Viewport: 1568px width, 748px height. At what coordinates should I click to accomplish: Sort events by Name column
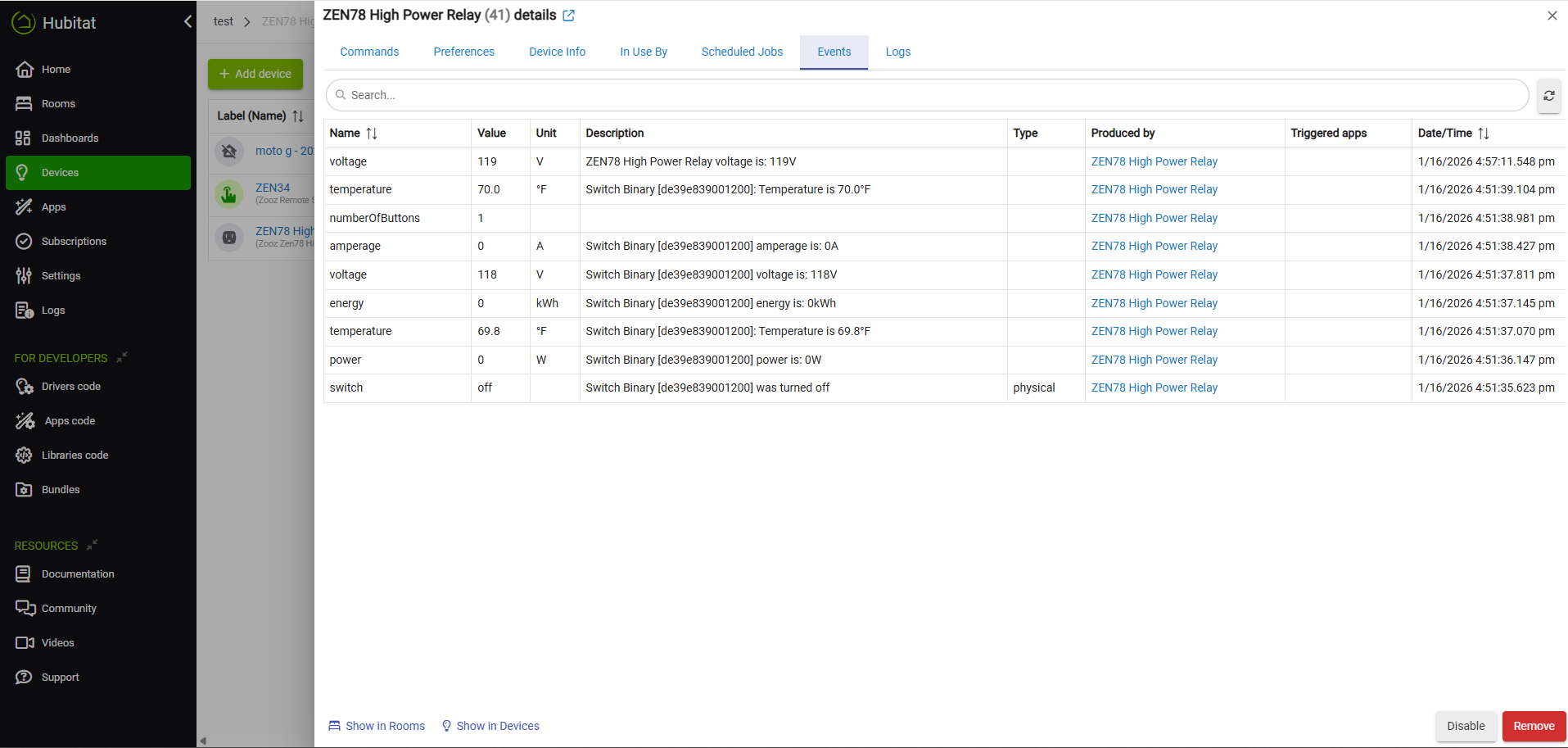pos(371,134)
